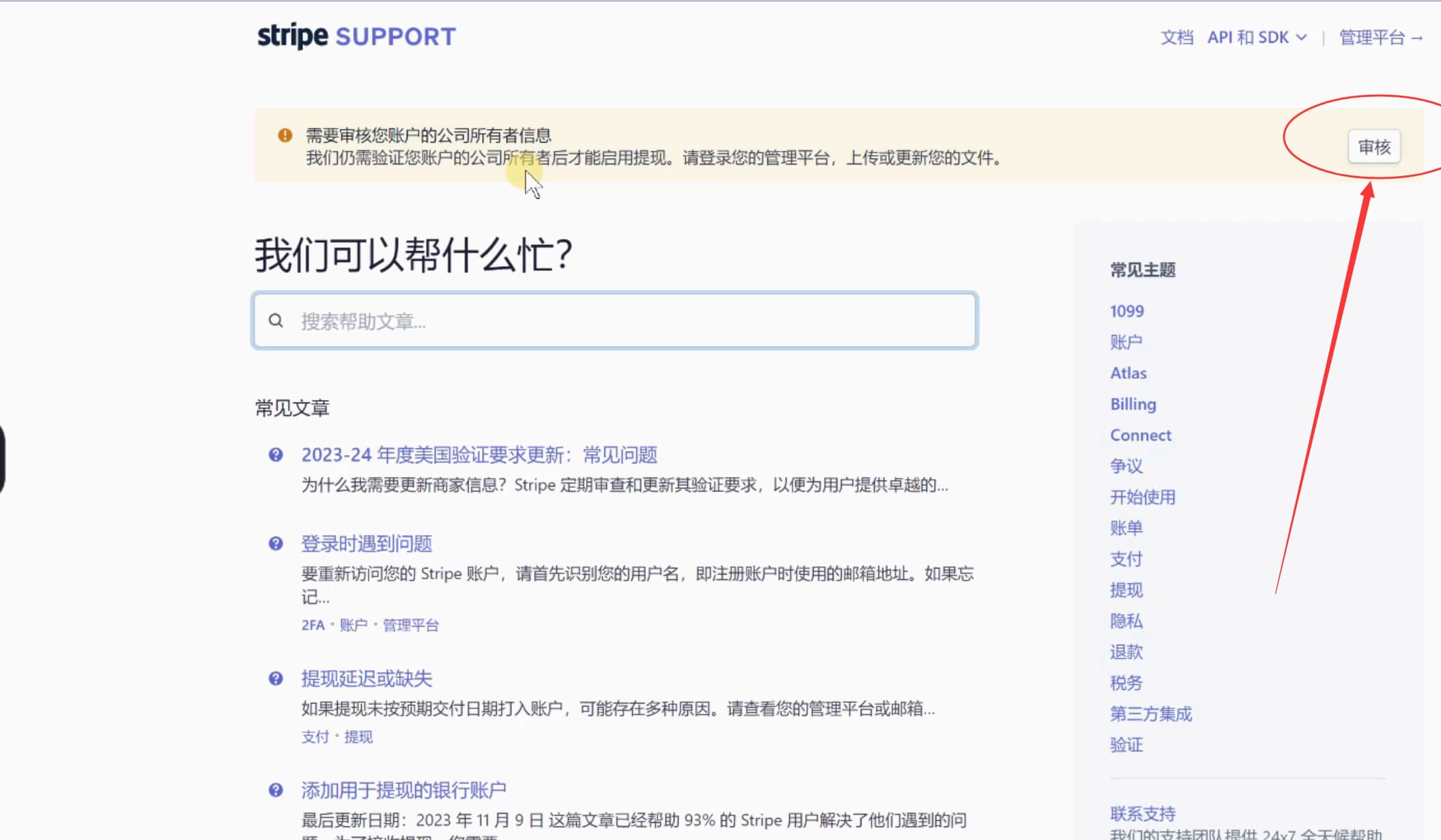This screenshot has height=840, width=1441.
Task: Click the 2FA tag under login article
Action: point(313,625)
